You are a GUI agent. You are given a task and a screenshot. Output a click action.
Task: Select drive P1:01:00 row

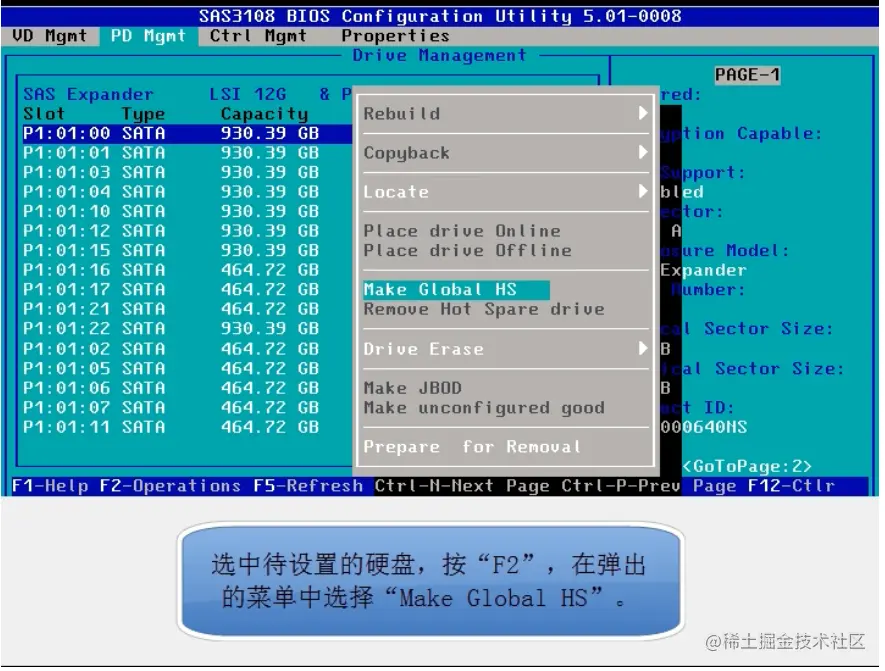(186, 133)
